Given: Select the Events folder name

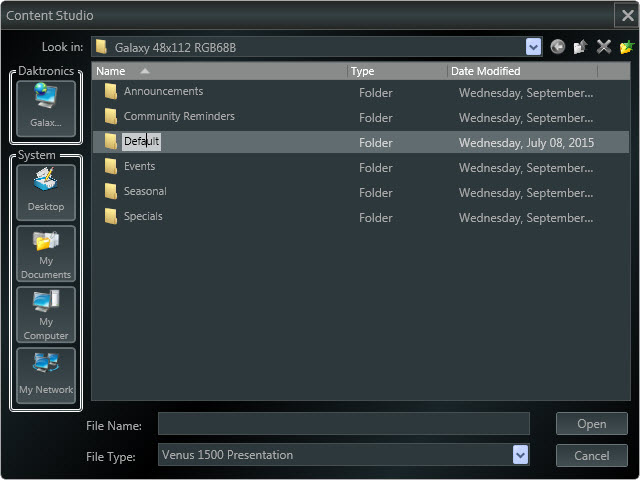Looking at the screenshot, I should coord(139,166).
